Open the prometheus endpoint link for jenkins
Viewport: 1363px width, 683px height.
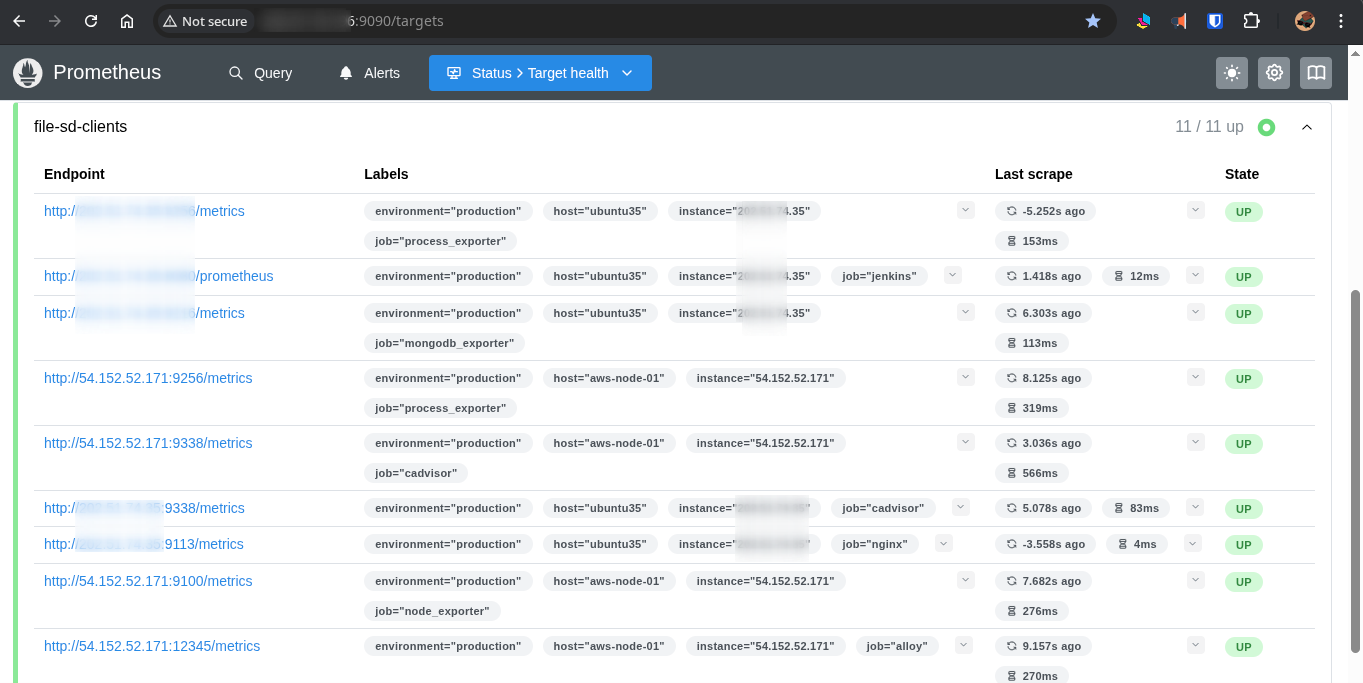pyautogui.click(x=158, y=276)
